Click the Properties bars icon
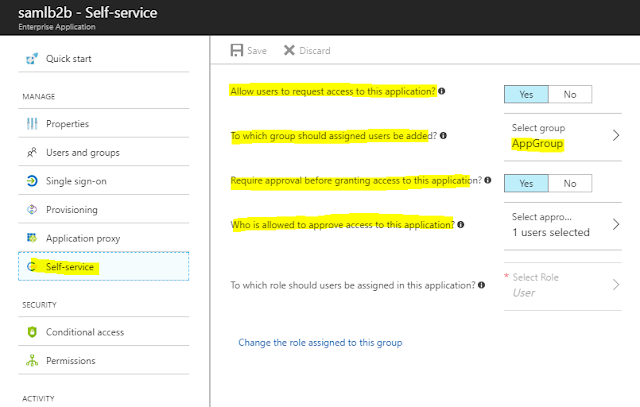This screenshot has width=640, height=407. tap(30, 124)
